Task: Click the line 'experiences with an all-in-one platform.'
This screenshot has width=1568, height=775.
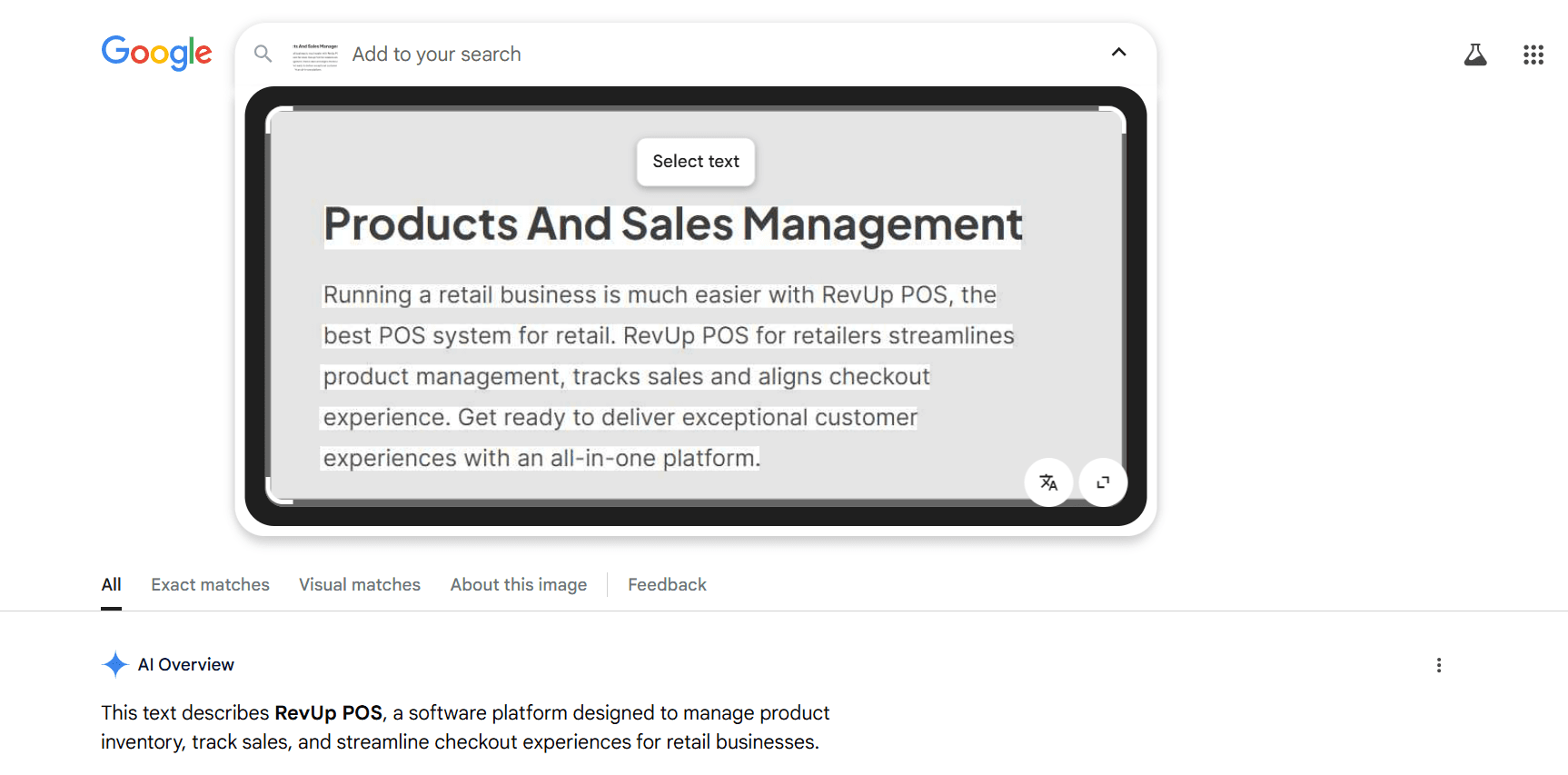Action: [x=541, y=459]
